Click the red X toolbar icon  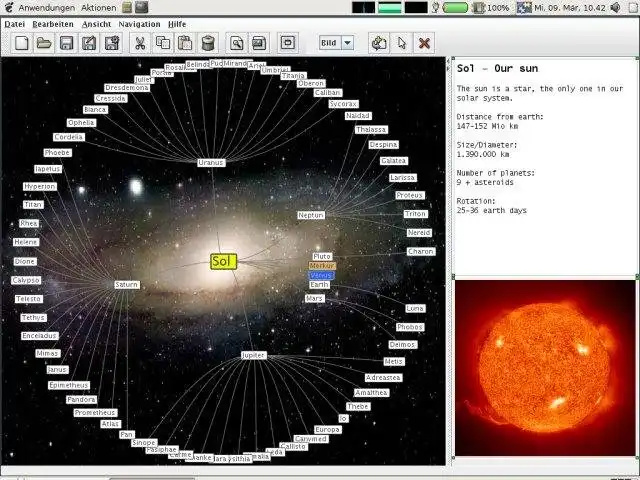point(424,43)
